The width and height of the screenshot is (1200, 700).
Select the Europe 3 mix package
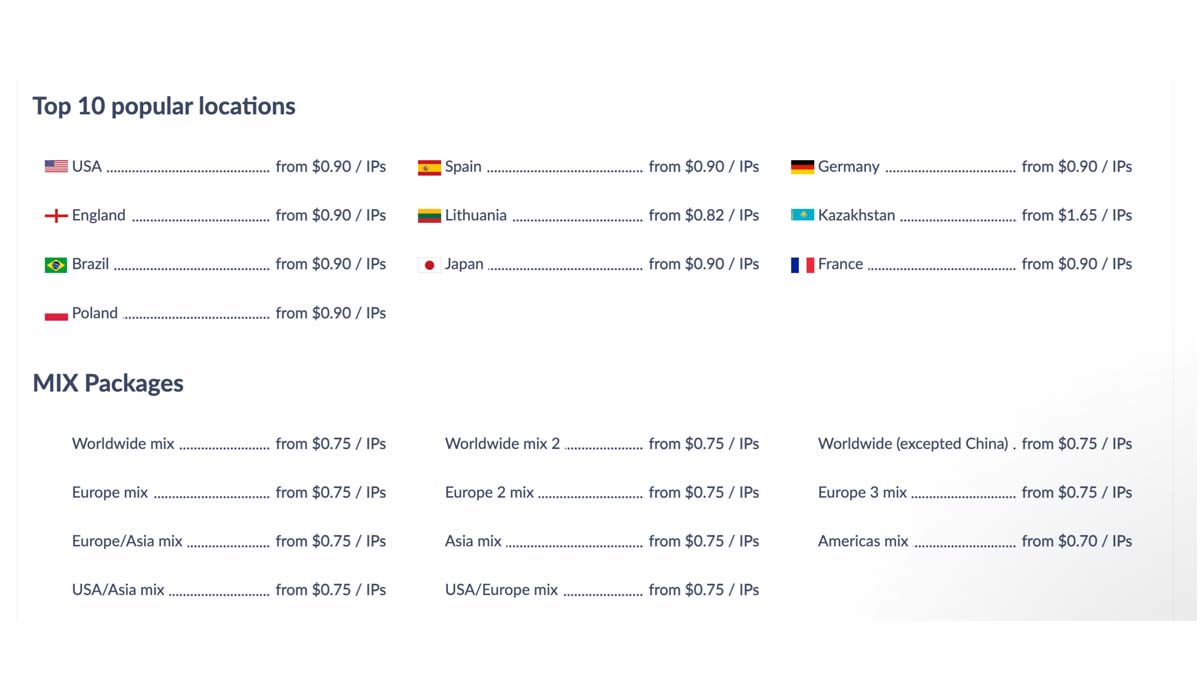pyautogui.click(x=862, y=493)
